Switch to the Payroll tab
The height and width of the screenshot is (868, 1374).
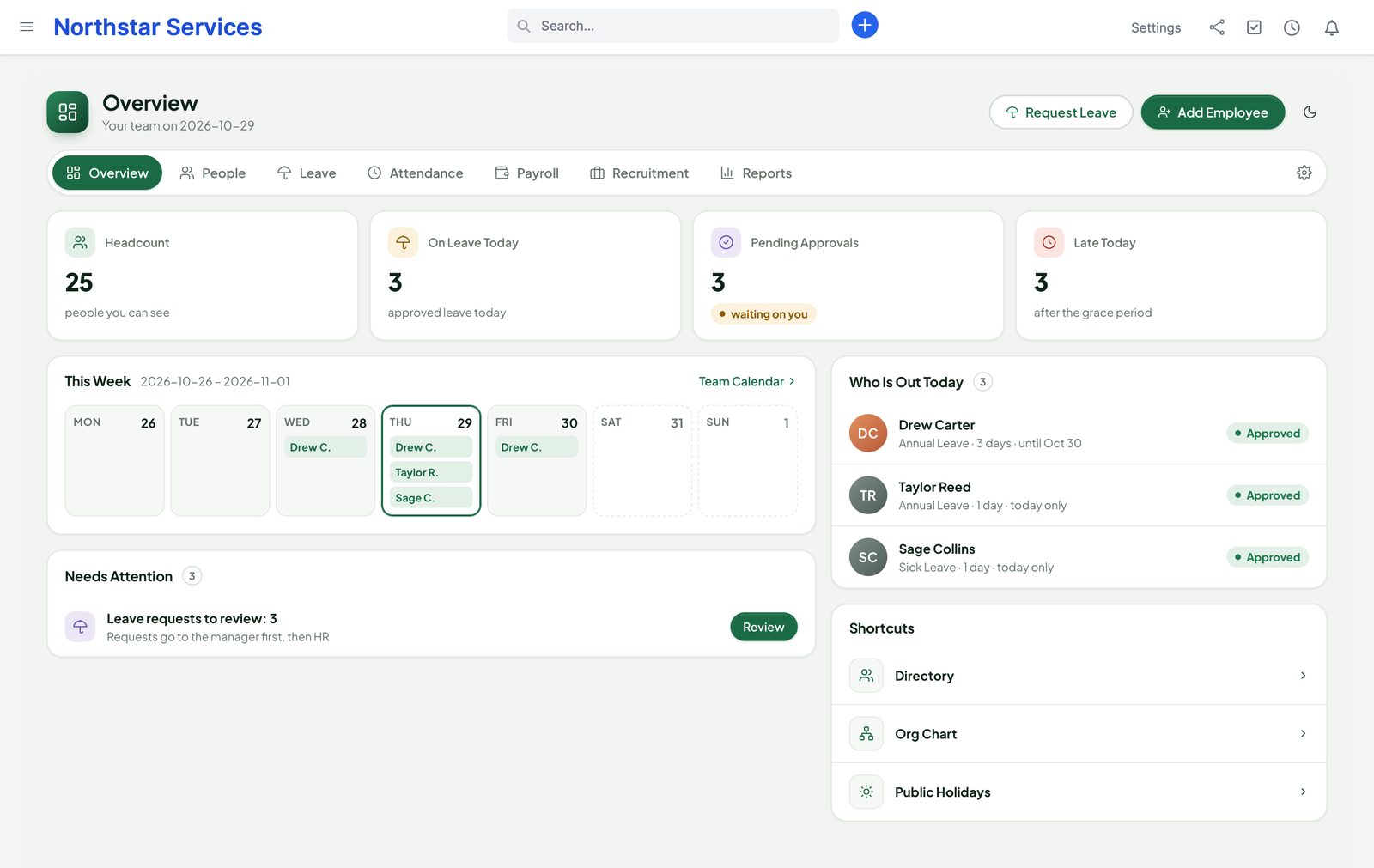[527, 173]
